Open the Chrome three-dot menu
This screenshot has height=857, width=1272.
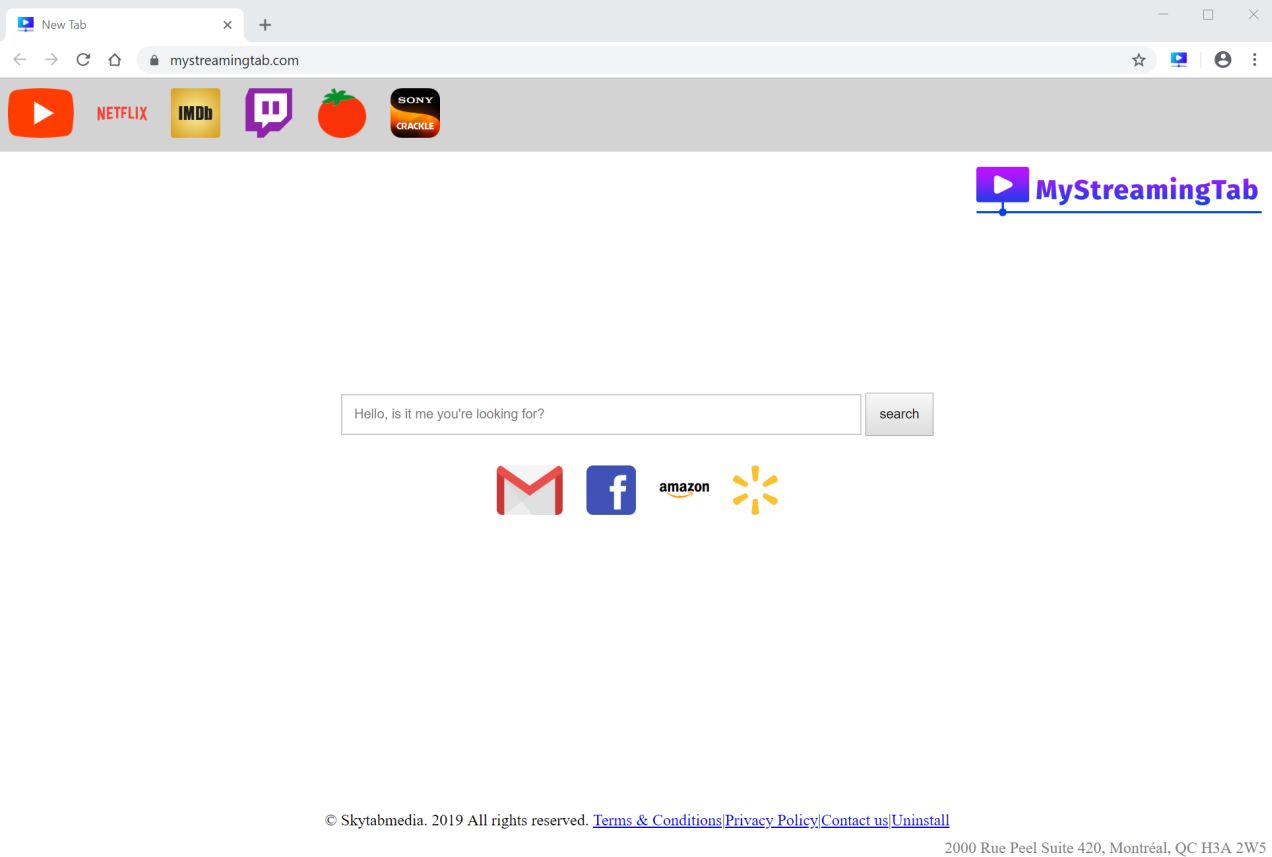pyautogui.click(x=1254, y=60)
